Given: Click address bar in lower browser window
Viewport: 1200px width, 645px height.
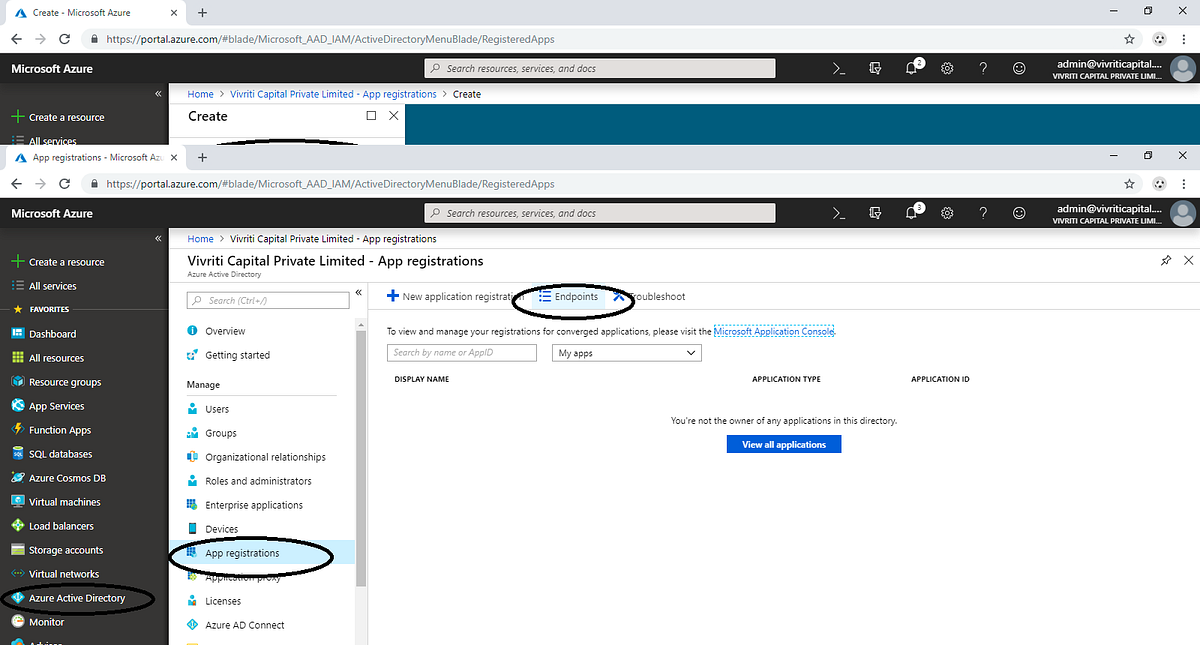Looking at the screenshot, I should coord(600,184).
